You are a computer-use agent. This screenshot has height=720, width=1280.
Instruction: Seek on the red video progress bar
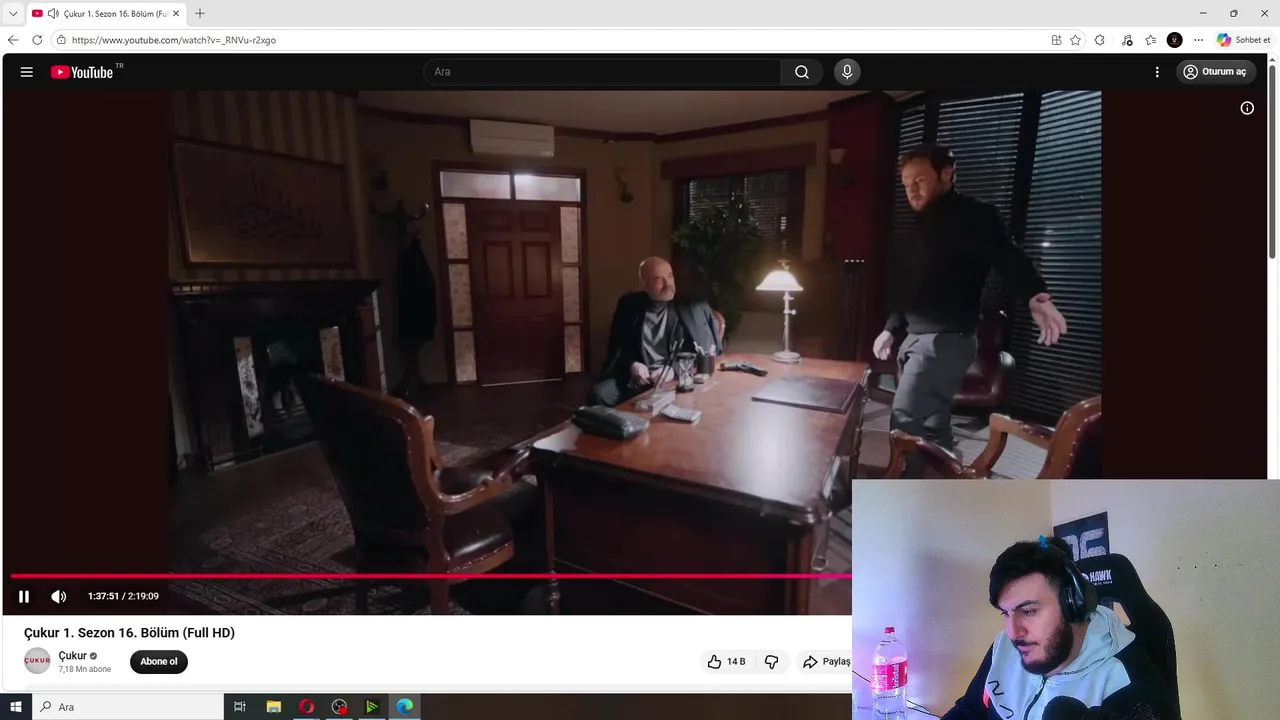pos(431,576)
